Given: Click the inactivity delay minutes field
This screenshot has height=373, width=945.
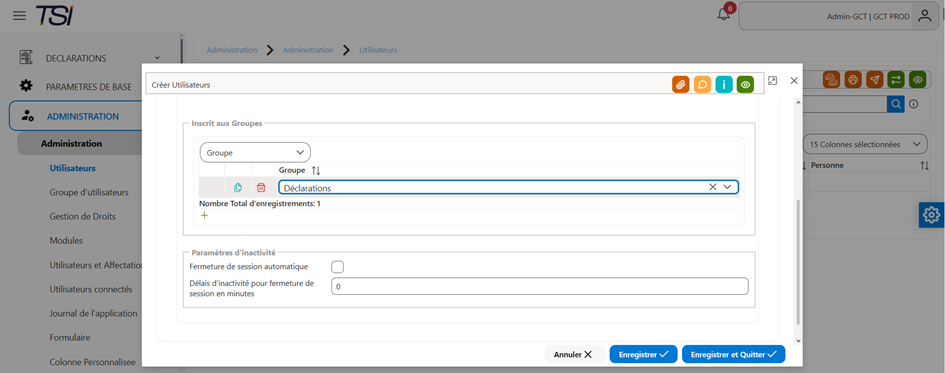Looking at the screenshot, I should 539,286.
